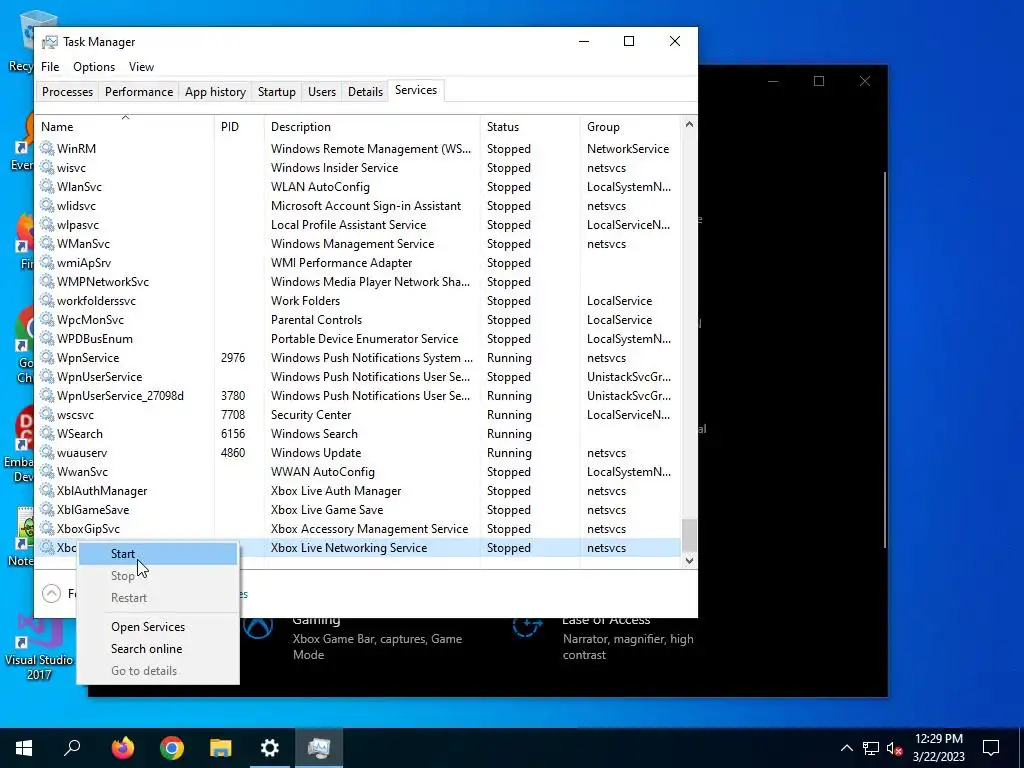Image resolution: width=1024 pixels, height=768 pixels.
Task: Sort services by Name column header
Action: [125, 127]
